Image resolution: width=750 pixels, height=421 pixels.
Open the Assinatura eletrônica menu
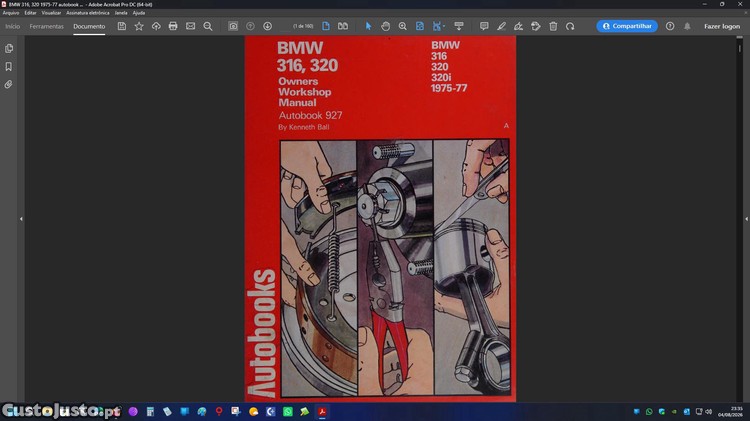(x=88, y=13)
